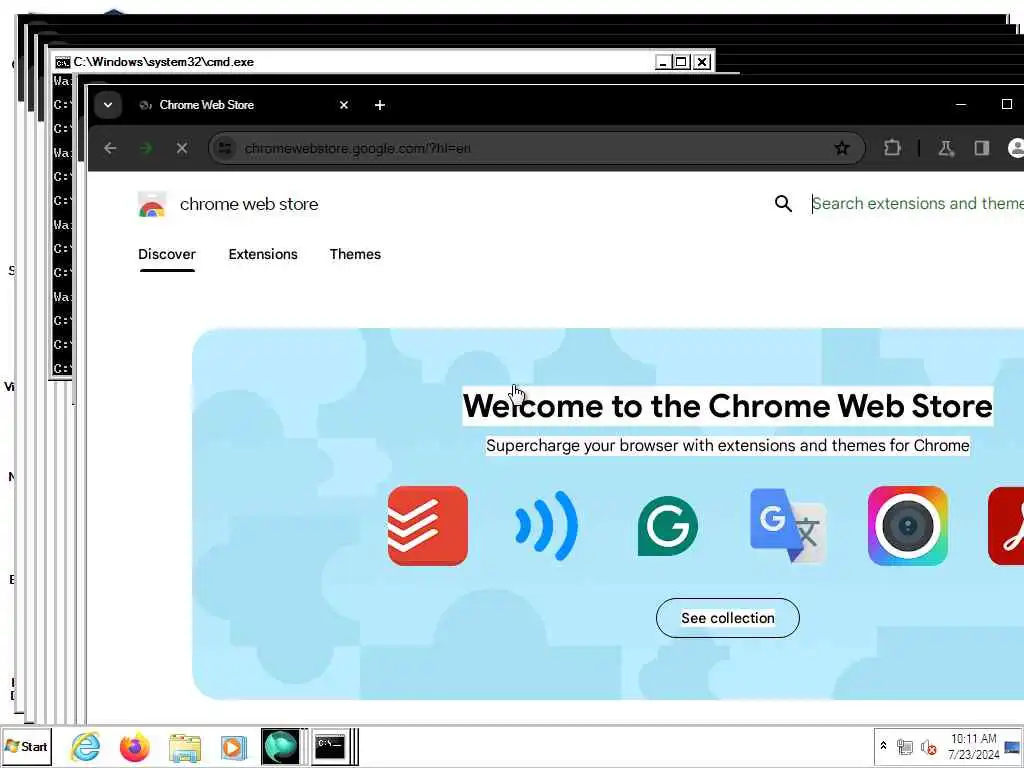The image size is (1024, 768).
Task: Open Windows Media Player from the taskbar
Action: pyautogui.click(x=233, y=748)
